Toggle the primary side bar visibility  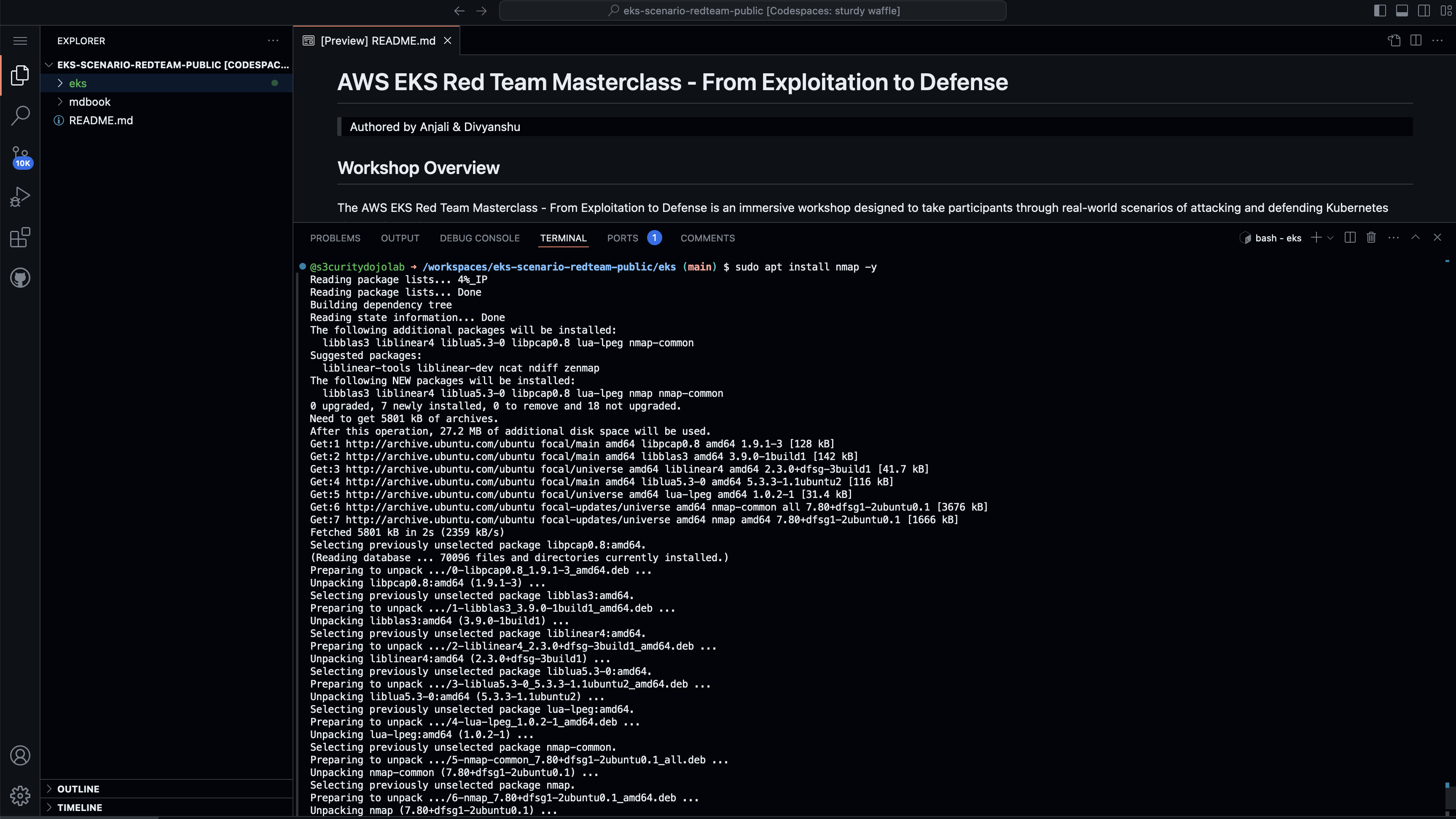click(1380, 11)
